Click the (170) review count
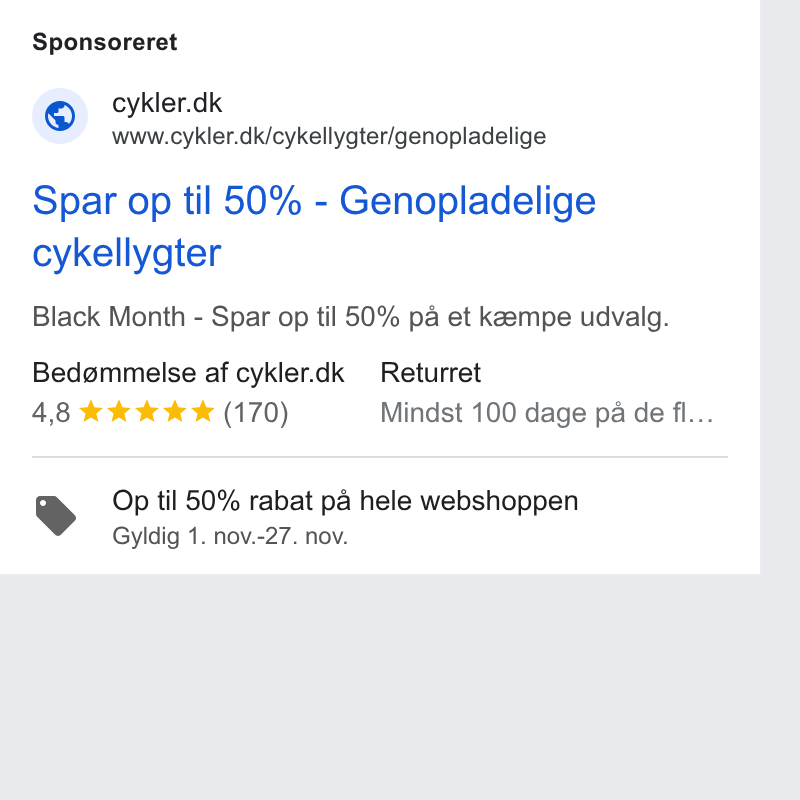800x800 pixels. (x=256, y=412)
